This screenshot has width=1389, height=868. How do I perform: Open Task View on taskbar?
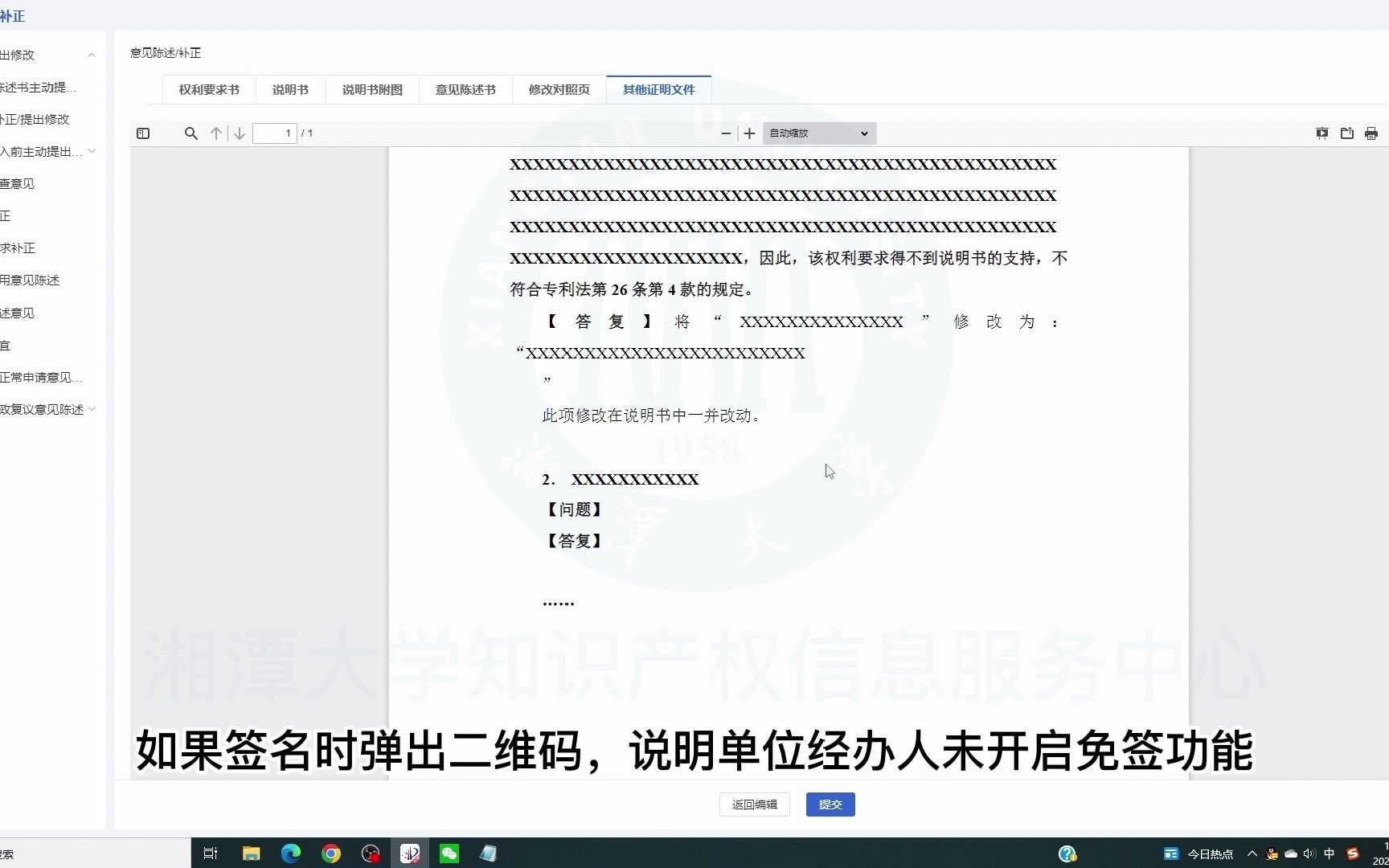click(x=211, y=854)
